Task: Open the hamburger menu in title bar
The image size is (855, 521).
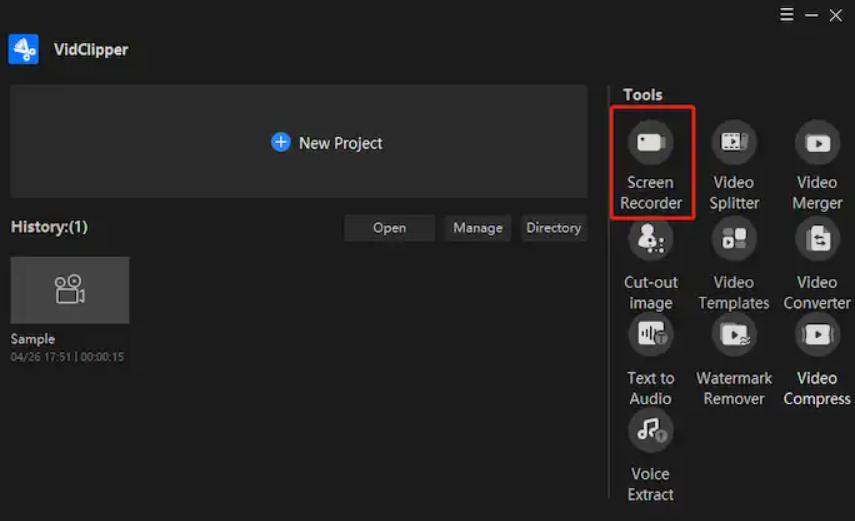Action: click(787, 15)
